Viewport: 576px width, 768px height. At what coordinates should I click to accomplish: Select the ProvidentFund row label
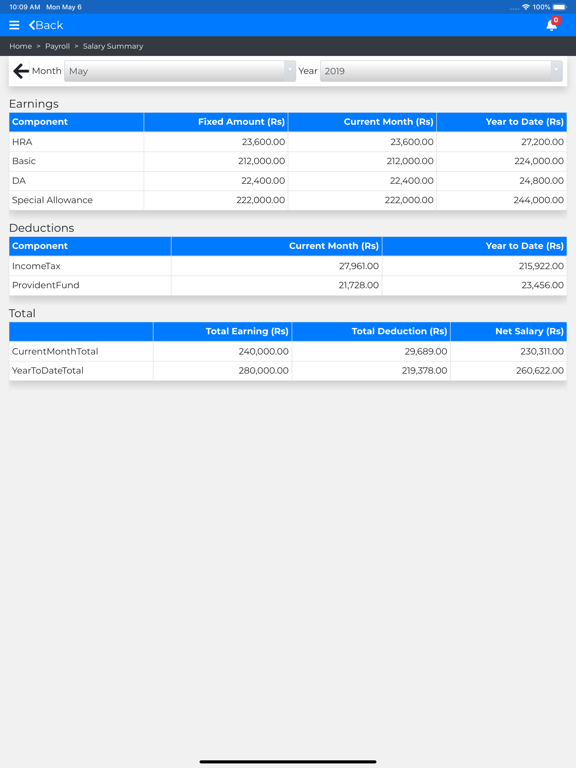pos(46,285)
